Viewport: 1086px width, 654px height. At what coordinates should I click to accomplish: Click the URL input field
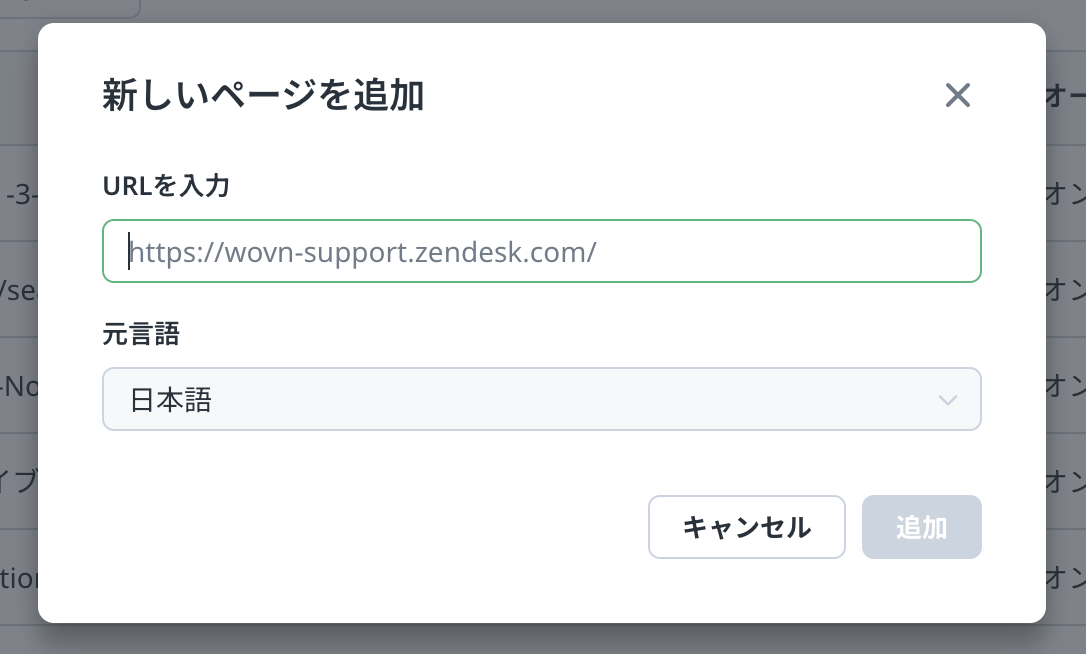[x=541, y=251]
